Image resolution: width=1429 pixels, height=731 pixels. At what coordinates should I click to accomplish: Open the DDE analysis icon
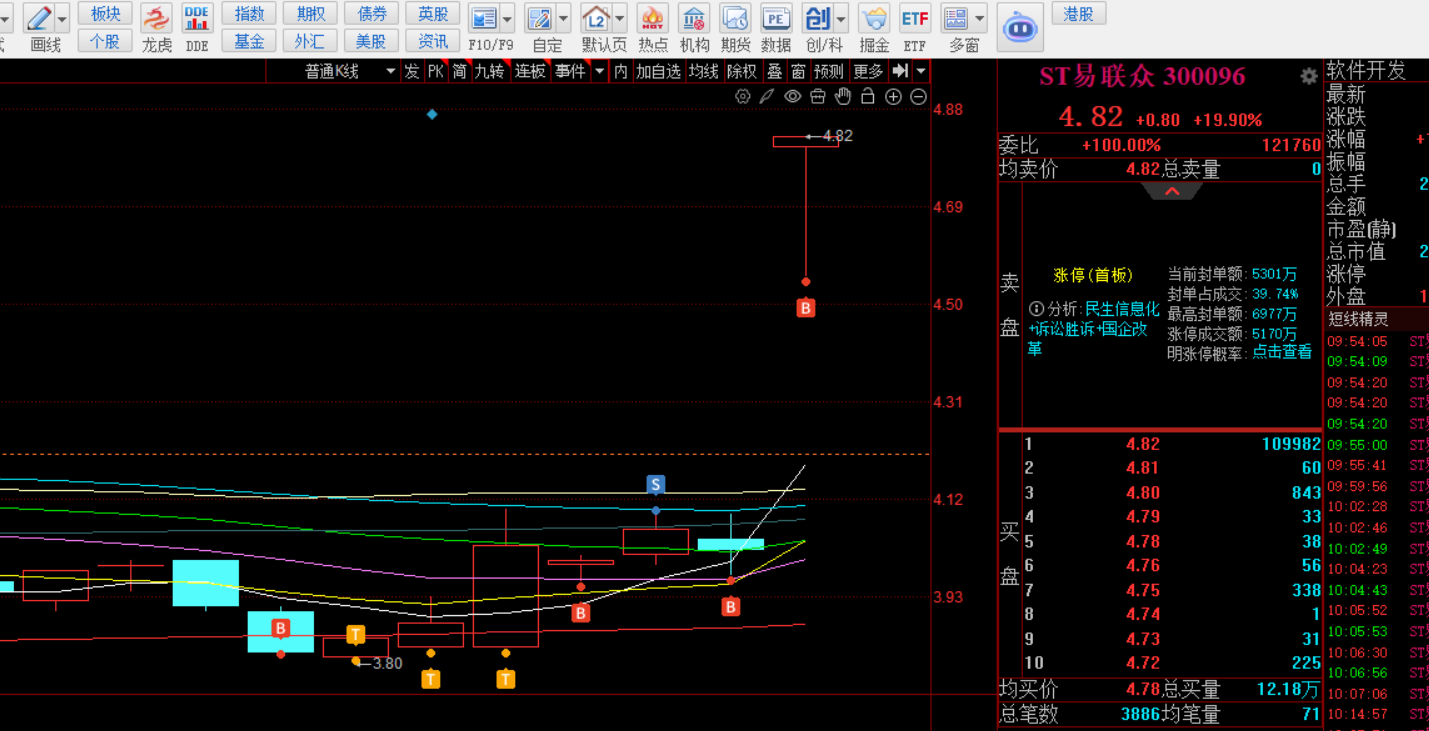click(x=197, y=18)
